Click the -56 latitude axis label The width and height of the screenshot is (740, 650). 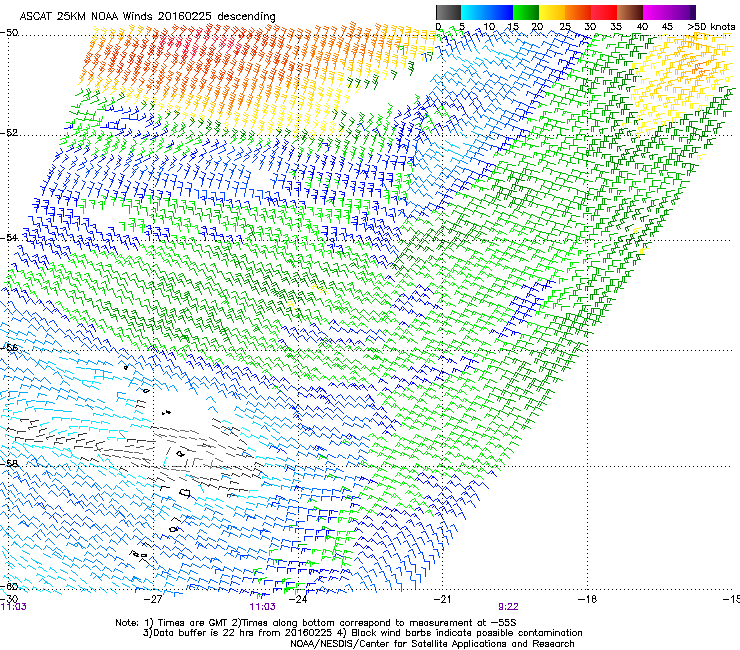click(9, 347)
